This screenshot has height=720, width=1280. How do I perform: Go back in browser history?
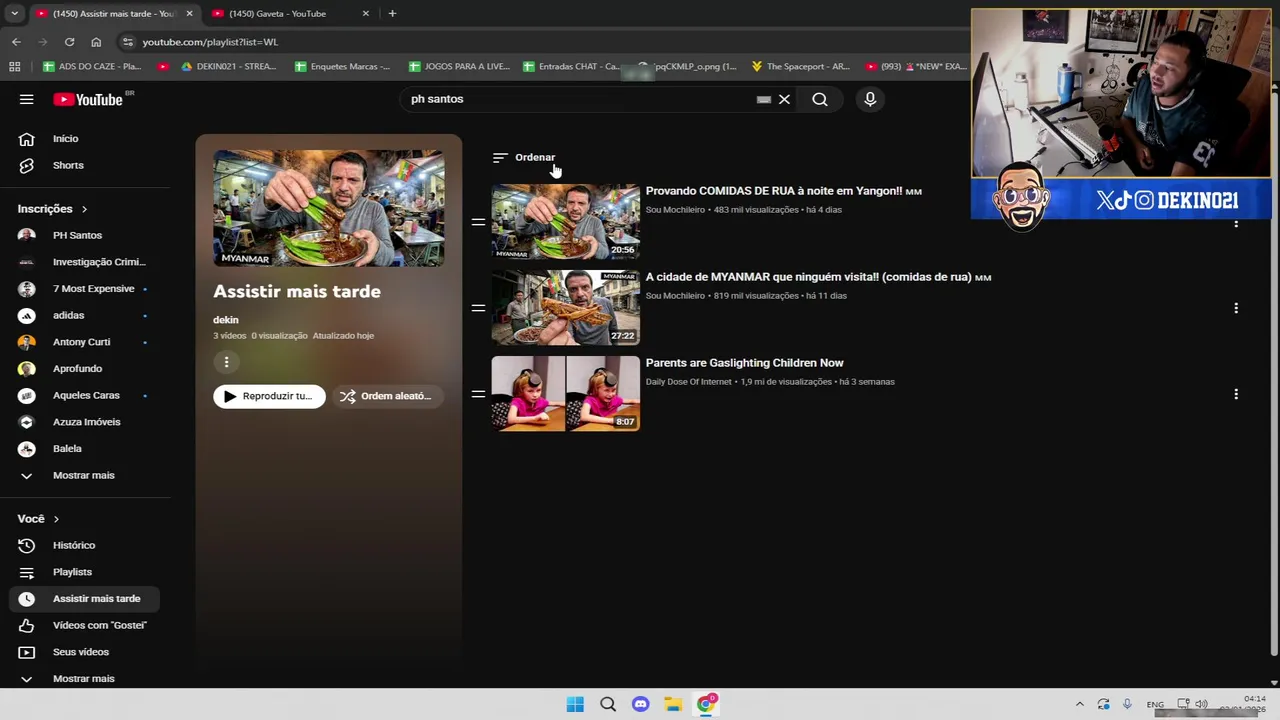(16, 42)
